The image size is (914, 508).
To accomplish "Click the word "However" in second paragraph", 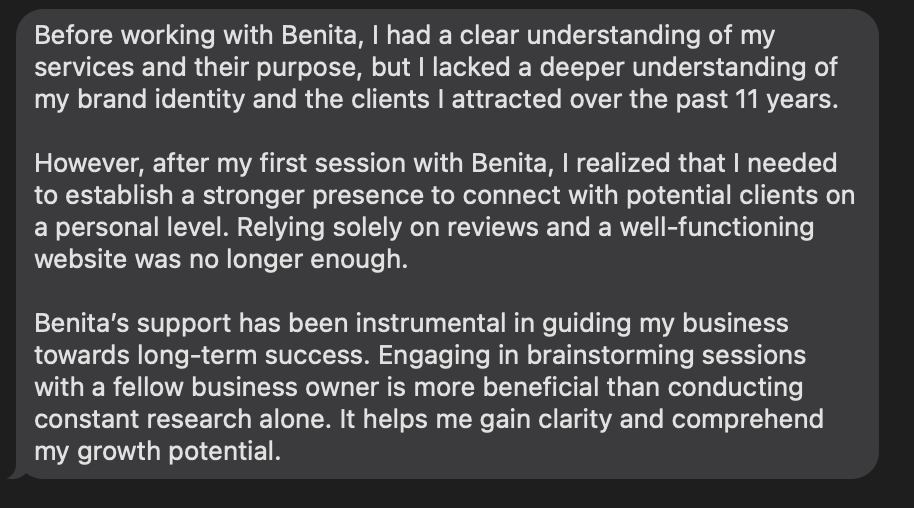I will click(x=89, y=163).
